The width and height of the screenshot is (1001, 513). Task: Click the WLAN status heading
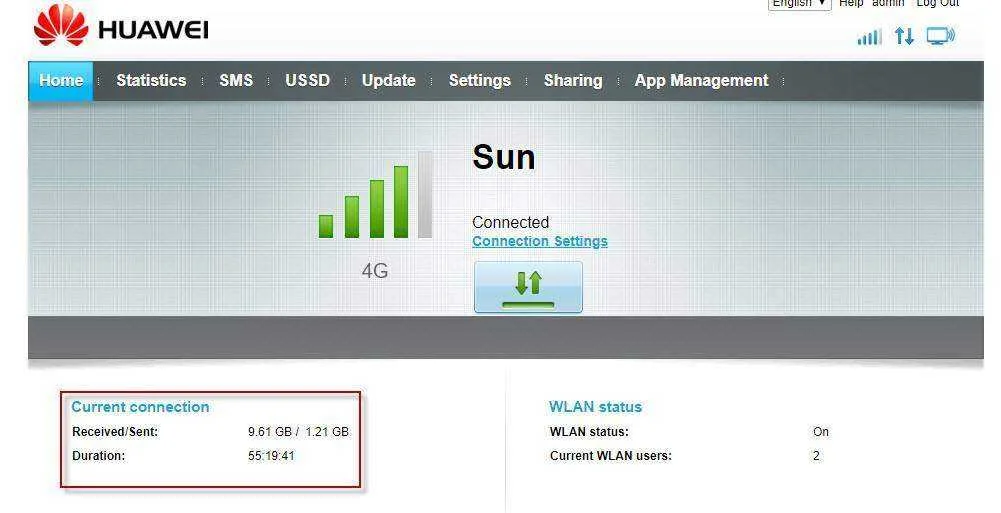(x=596, y=406)
